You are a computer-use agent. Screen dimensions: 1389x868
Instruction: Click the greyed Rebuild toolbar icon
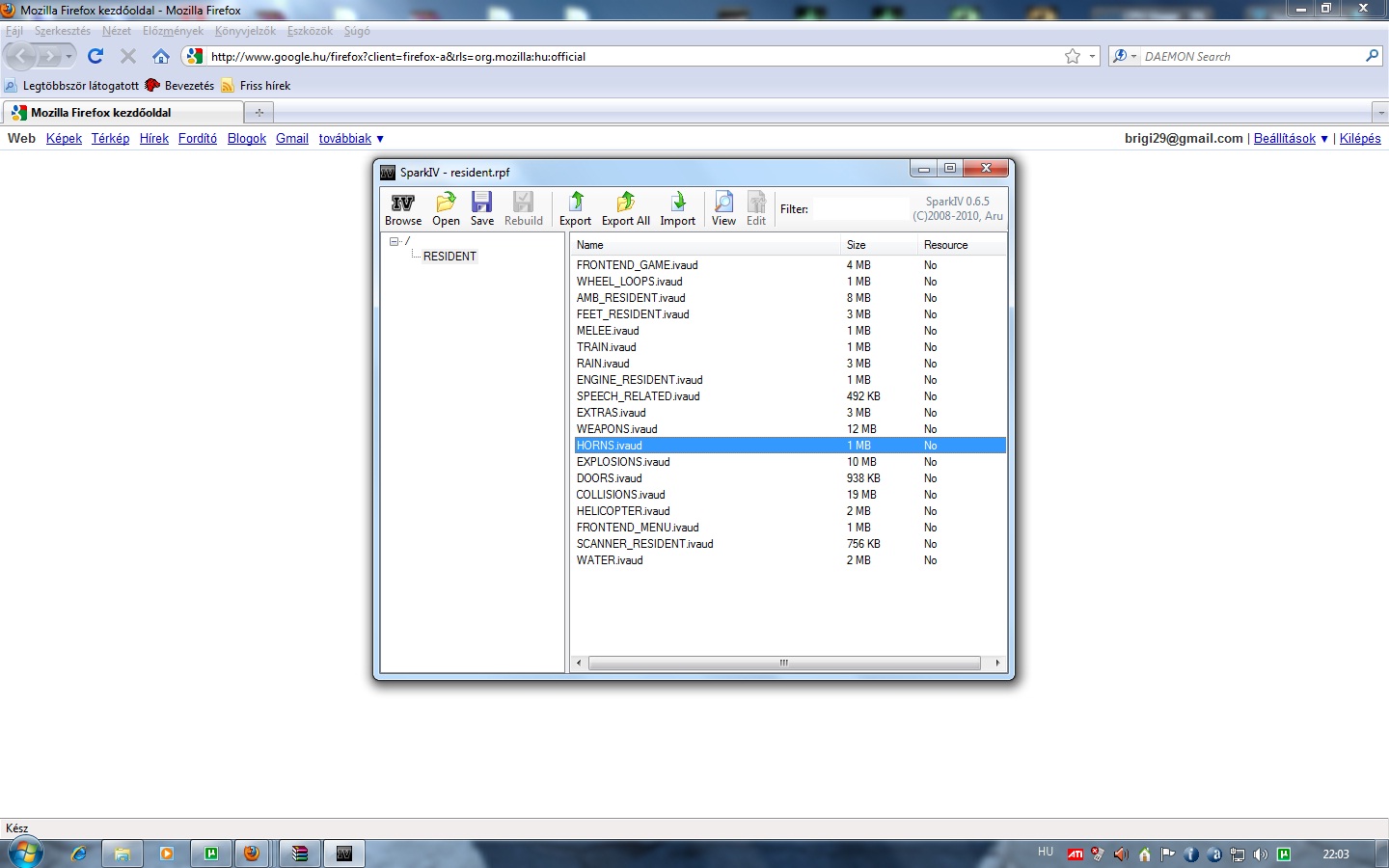(524, 209)
